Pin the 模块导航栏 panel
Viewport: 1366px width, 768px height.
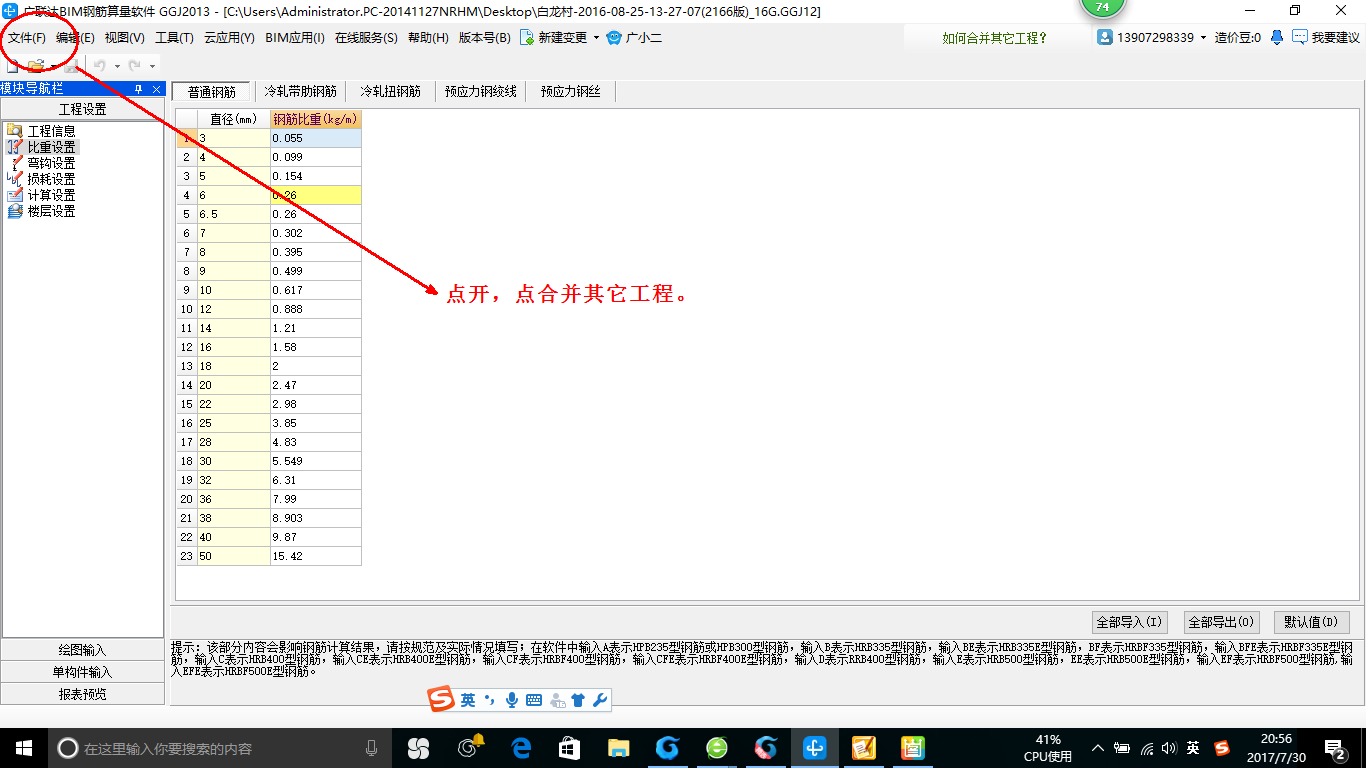click(x=138, y=89)
